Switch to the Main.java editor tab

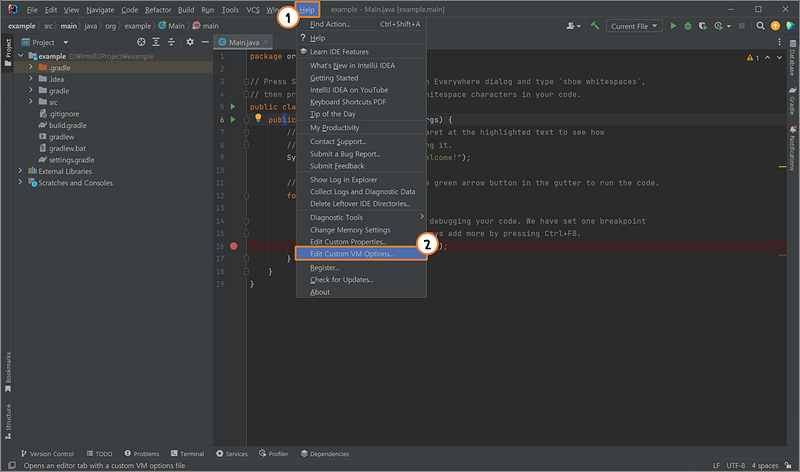pos(243,42)
